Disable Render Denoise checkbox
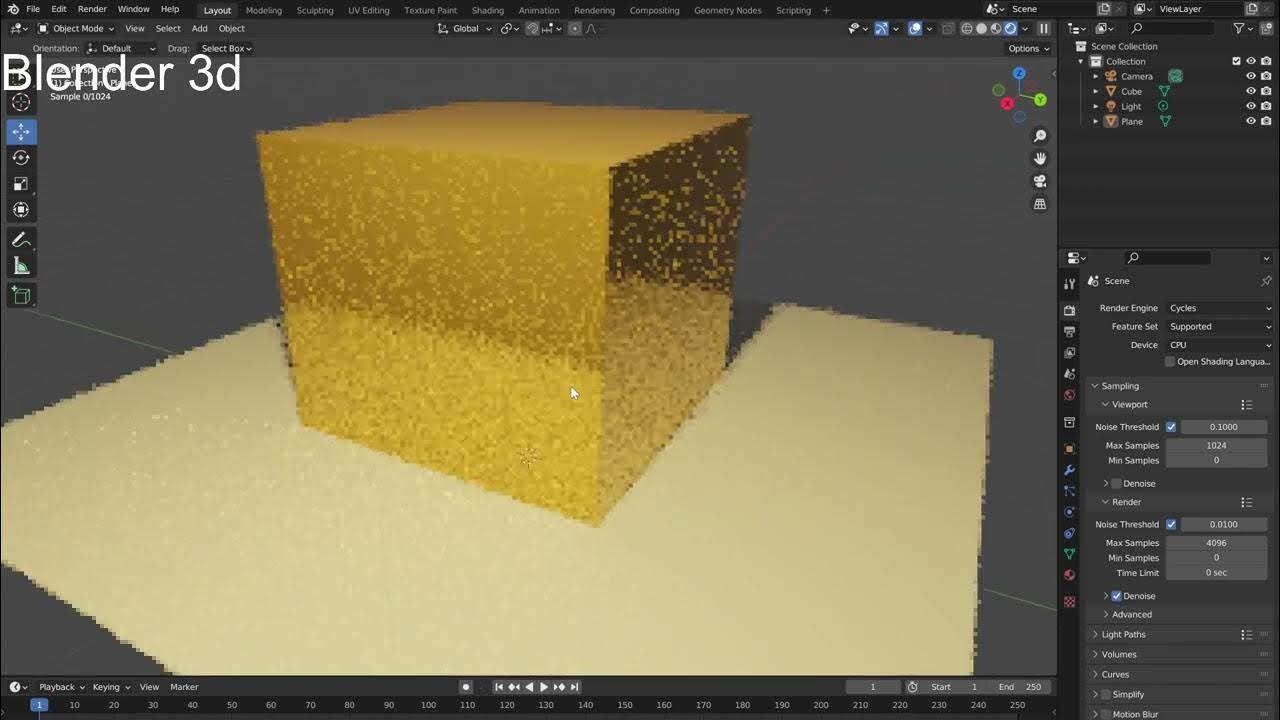This screenshot has height=720, width=1280. point(1117,596)
